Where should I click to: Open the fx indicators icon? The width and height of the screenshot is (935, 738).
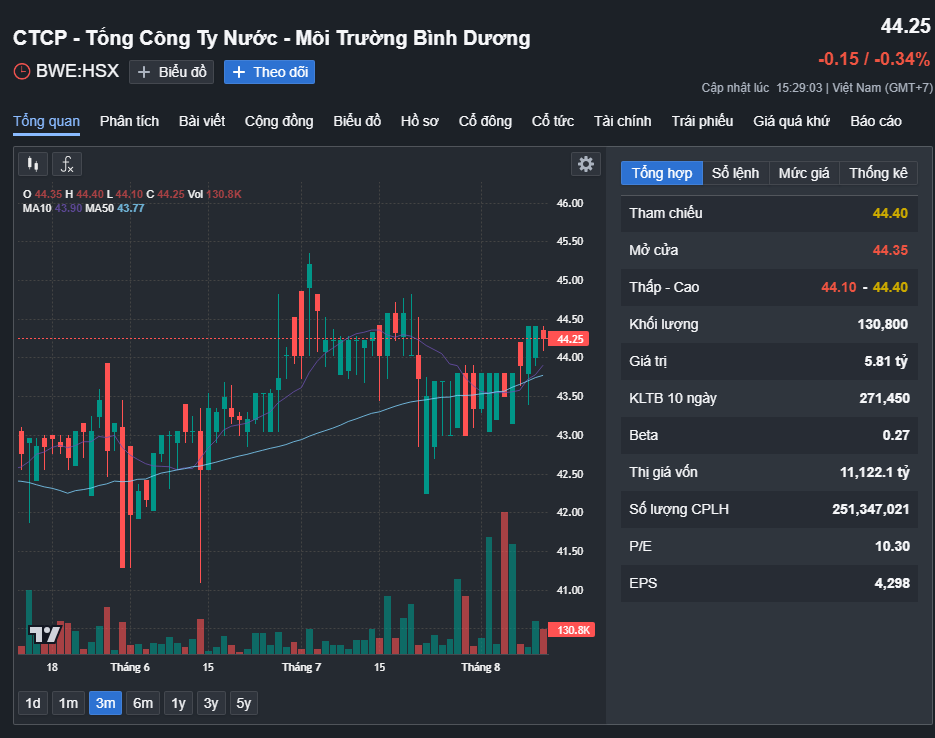pyautogui.click(x=67, y=164)
